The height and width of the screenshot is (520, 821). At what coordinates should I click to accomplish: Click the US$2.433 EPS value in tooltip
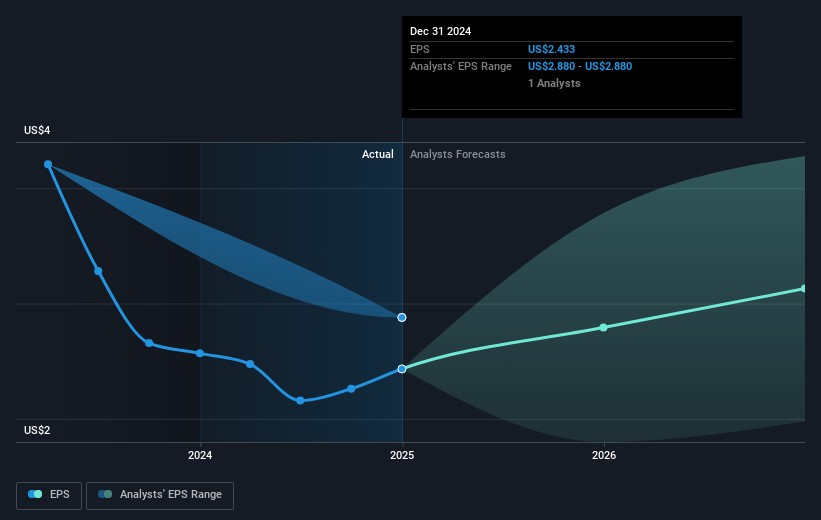(552, 49)
